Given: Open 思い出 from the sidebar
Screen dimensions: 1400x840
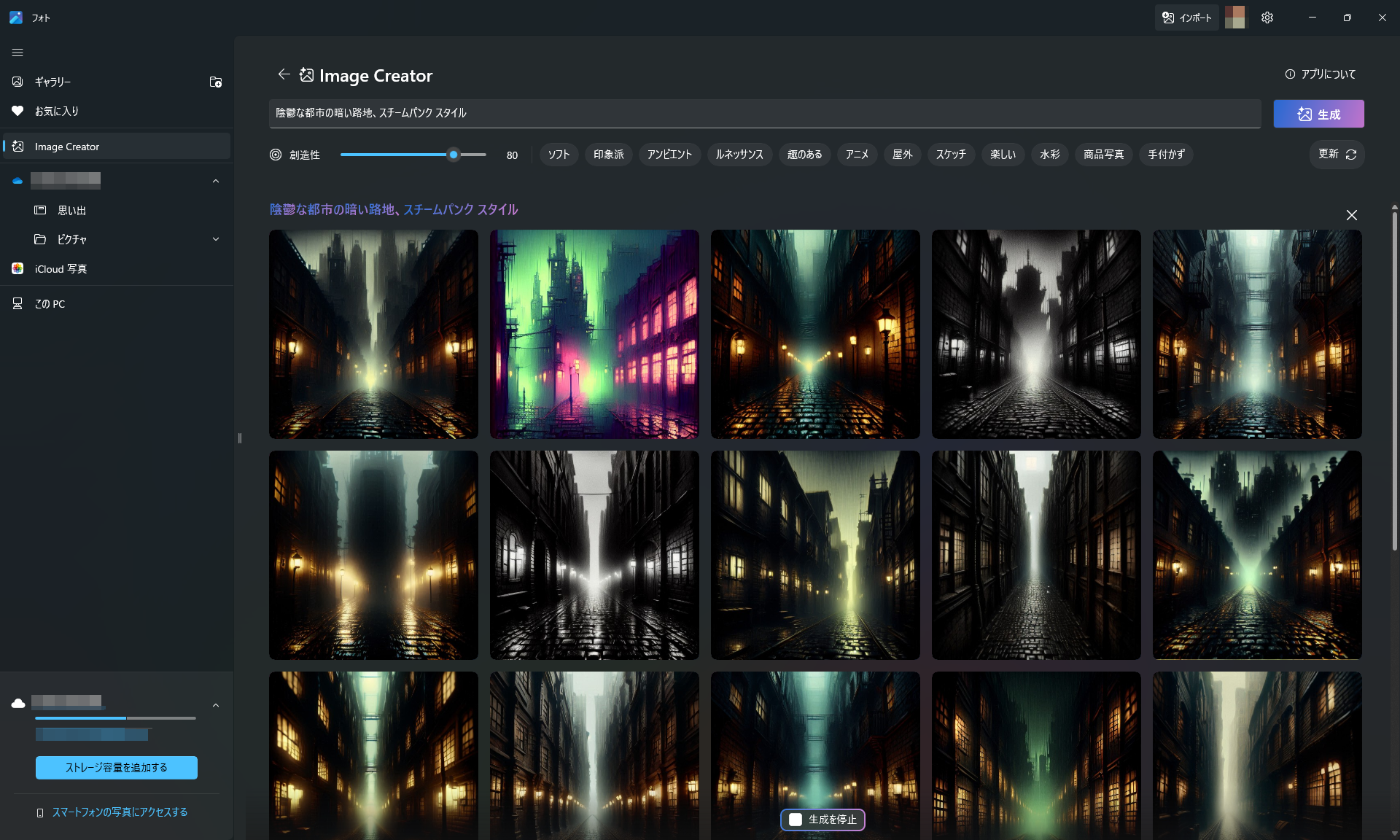Looking at the screenshot, I should click(73, 210).
